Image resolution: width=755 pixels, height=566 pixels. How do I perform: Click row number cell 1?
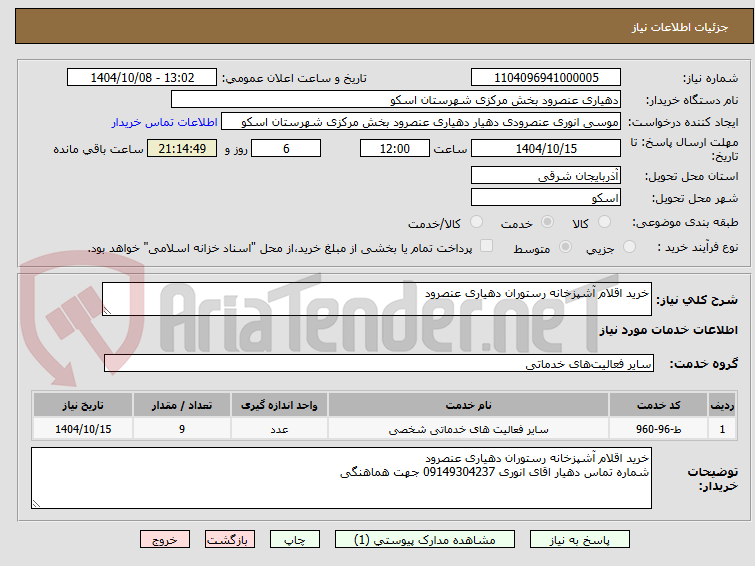point(722,429)
